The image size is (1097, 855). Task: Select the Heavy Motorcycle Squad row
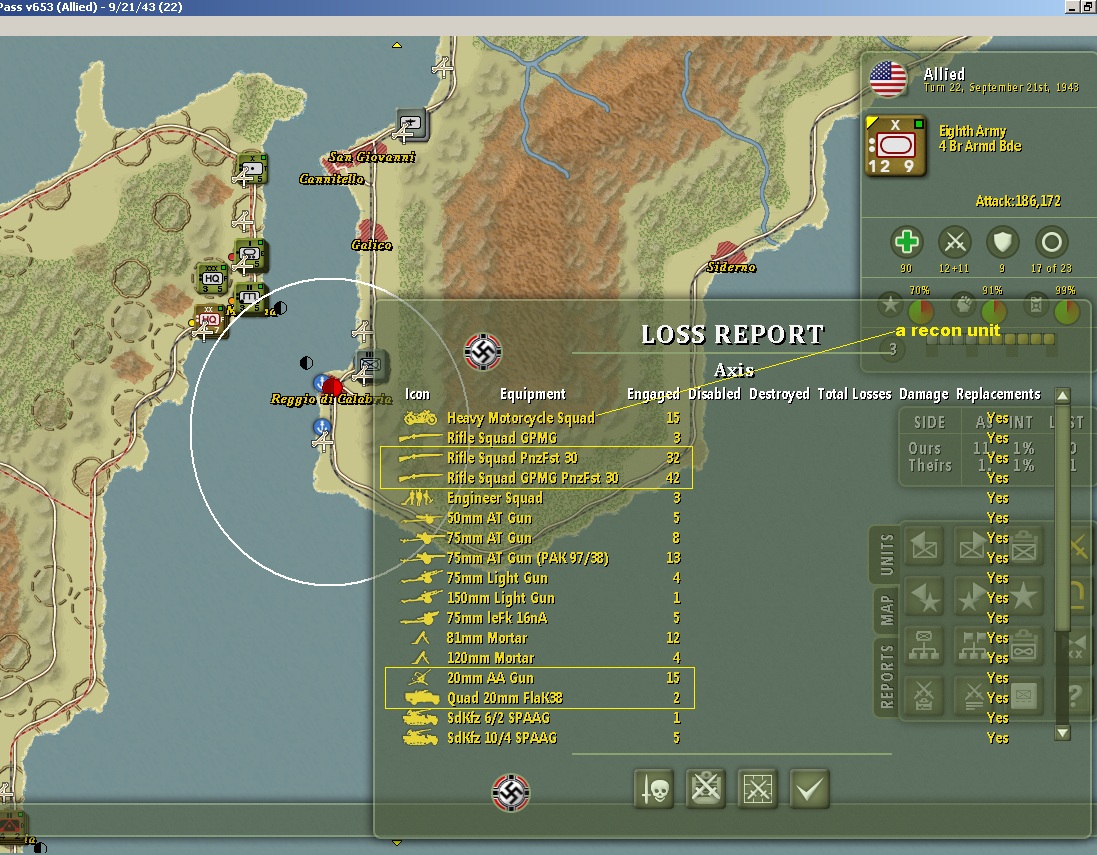pyautogui.click(x=707, y=418)
